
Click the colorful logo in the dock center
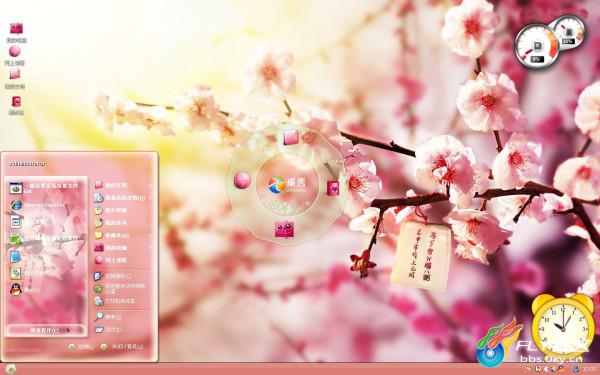pos(276,184)
